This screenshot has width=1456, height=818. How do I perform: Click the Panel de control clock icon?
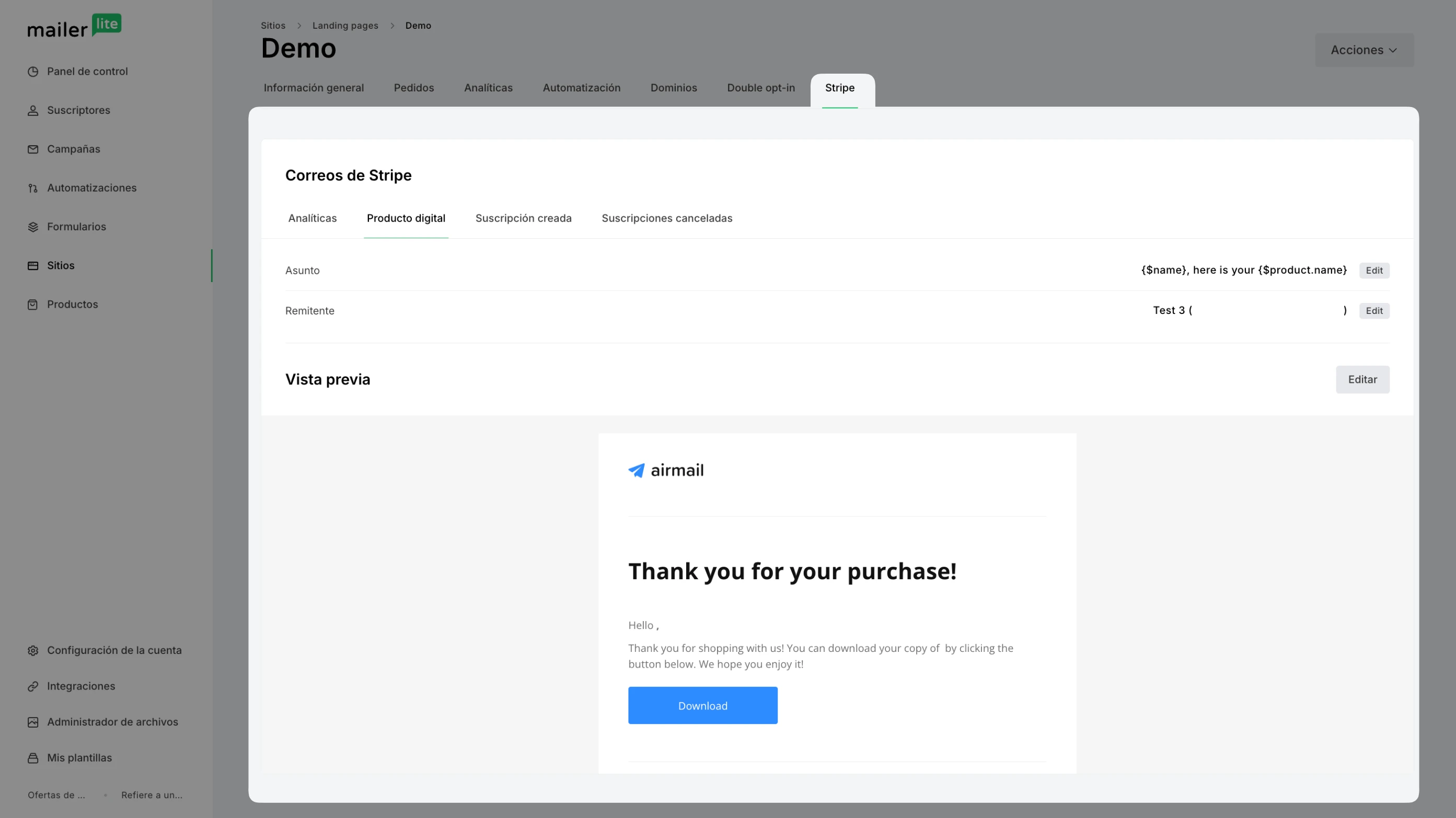click(x=33, y=72)
